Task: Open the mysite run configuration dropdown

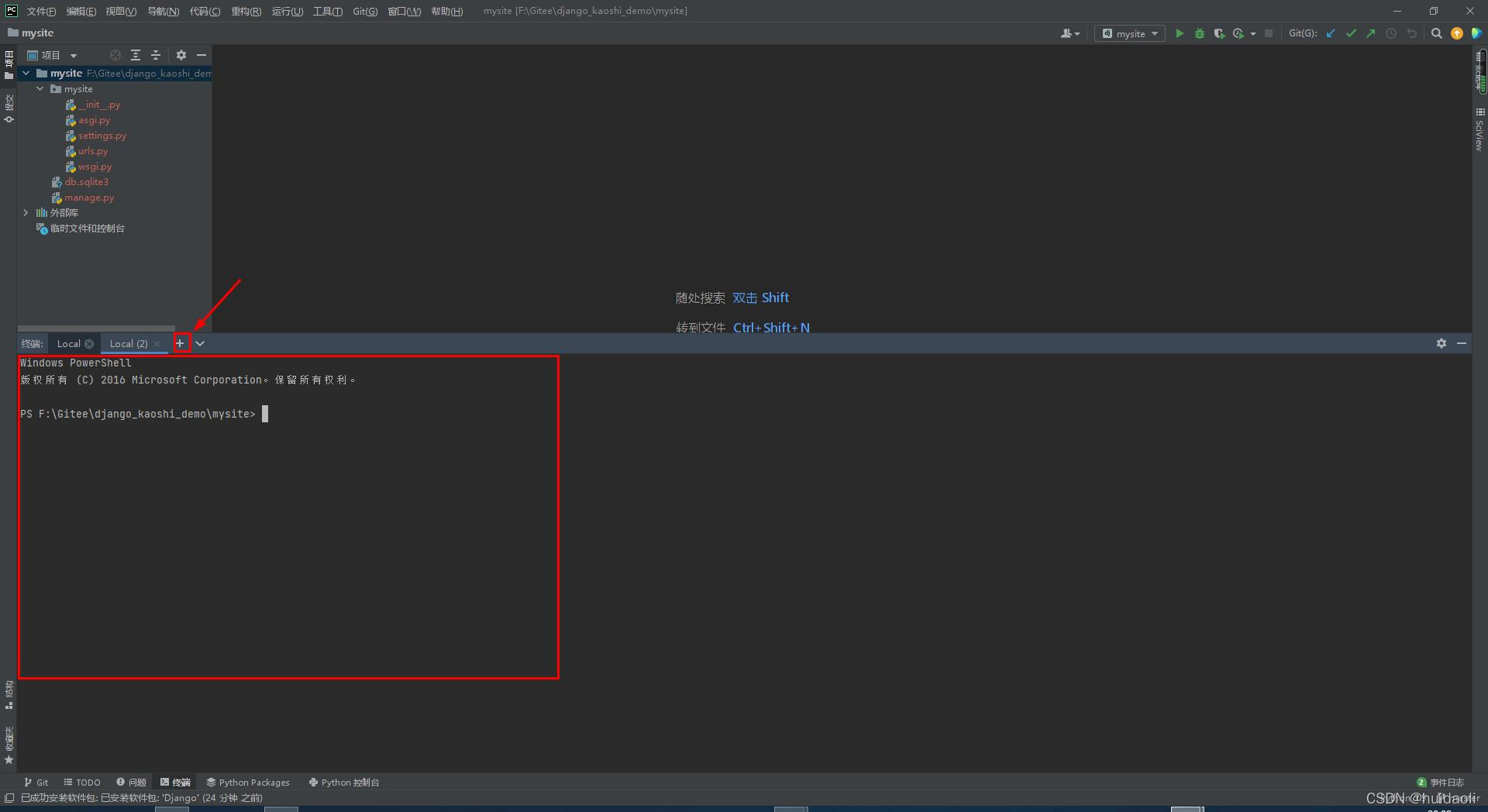Action: pyautogui.click(x=1130, y=33)
